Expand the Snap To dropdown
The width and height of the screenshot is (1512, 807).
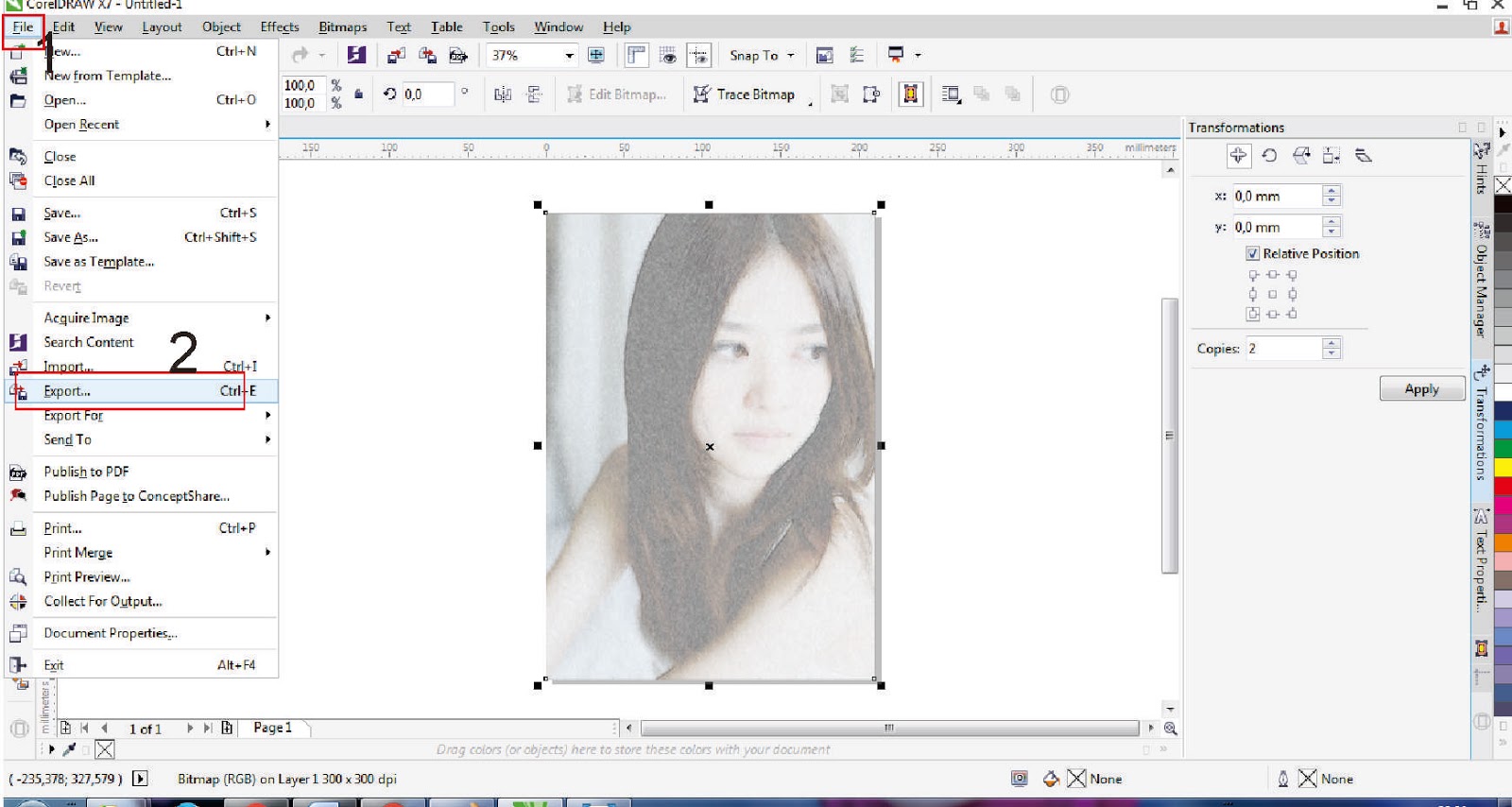tap(790, 56)
